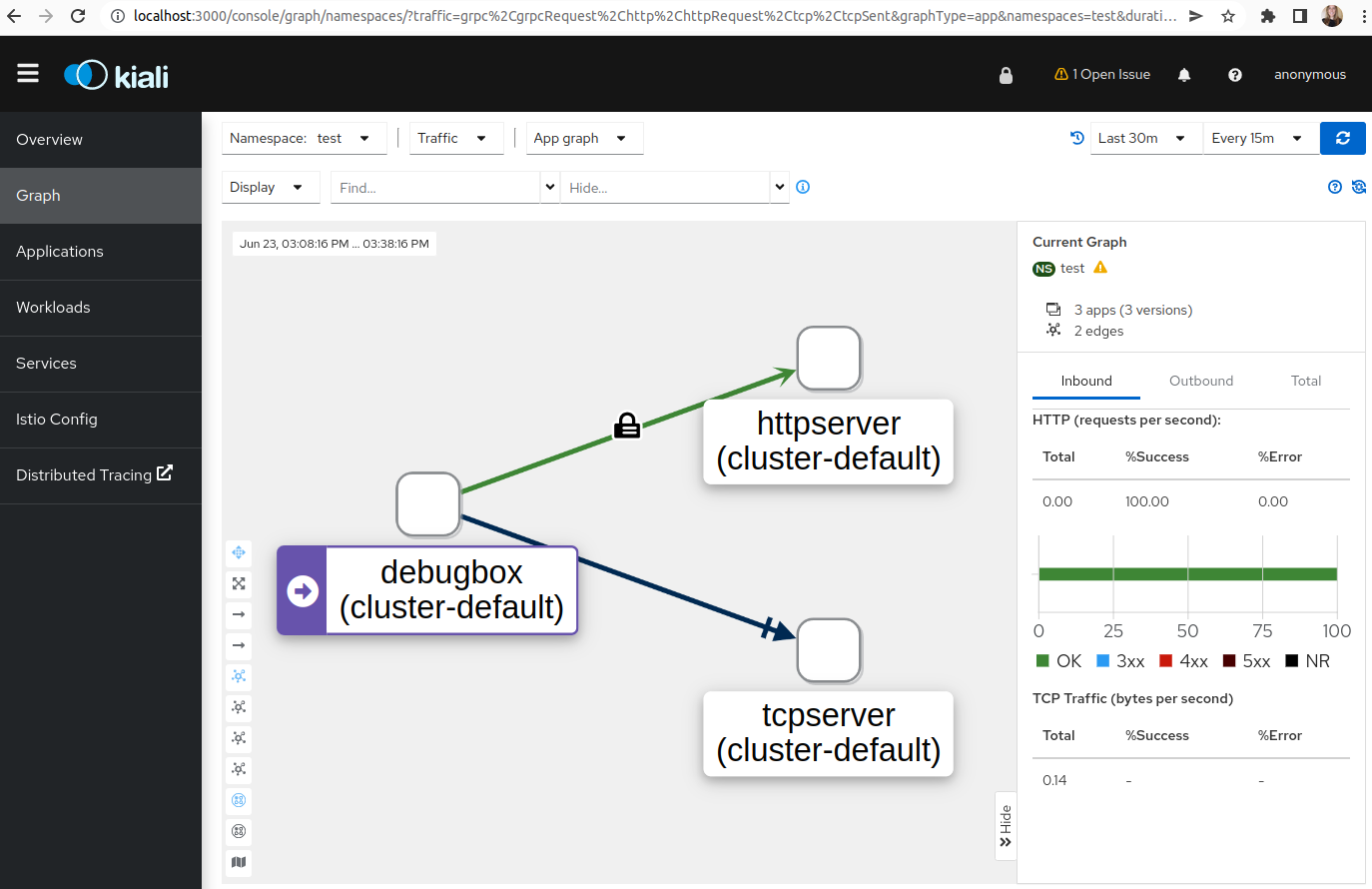Click the help question mark in header
Screen dimensions: 1372x889
click(x=1235, y=75)
